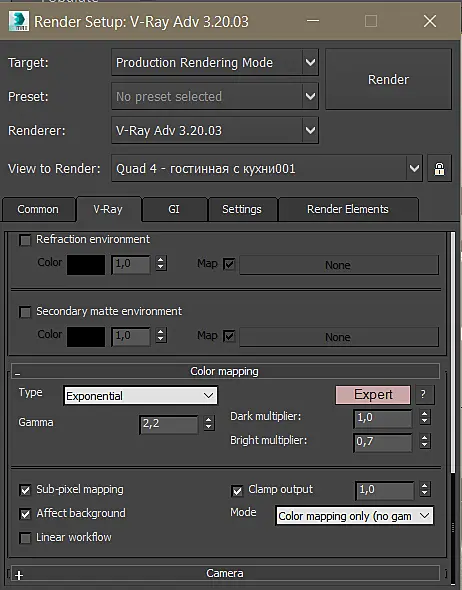
Task: Switch to the Render Elements tab
Action: point(348,209)
